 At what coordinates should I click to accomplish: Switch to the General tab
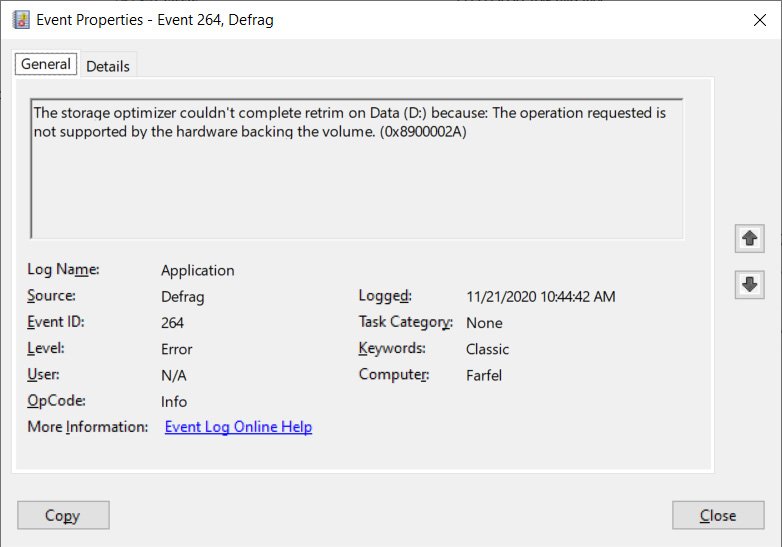click(46, 64)
